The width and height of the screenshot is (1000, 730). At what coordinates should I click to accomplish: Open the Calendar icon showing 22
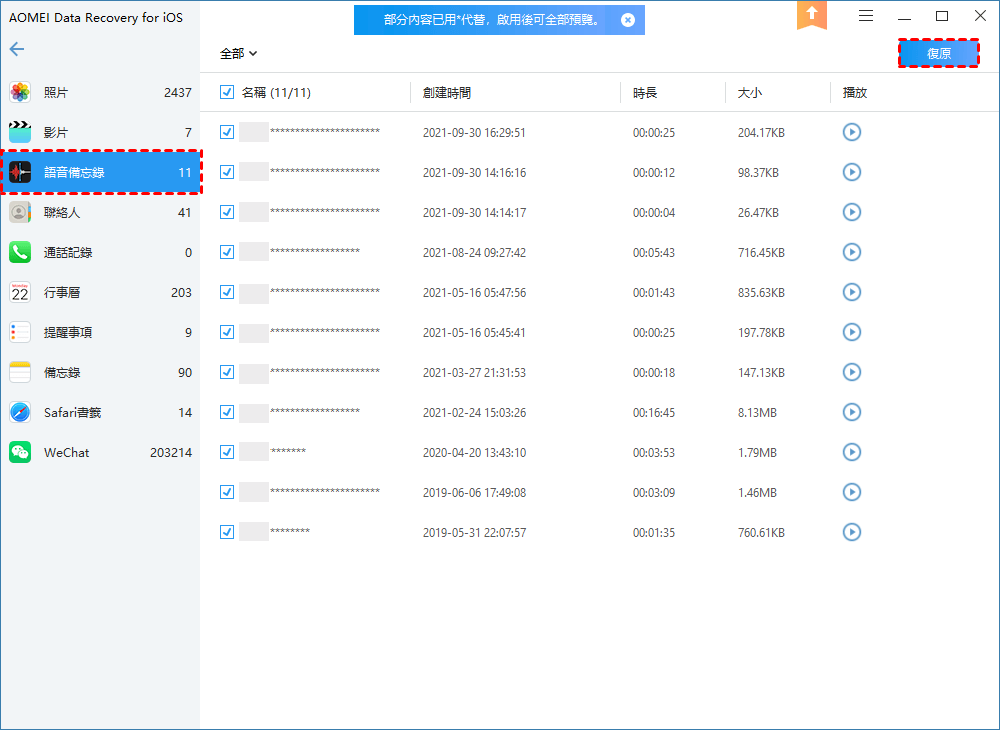[20, 293]
